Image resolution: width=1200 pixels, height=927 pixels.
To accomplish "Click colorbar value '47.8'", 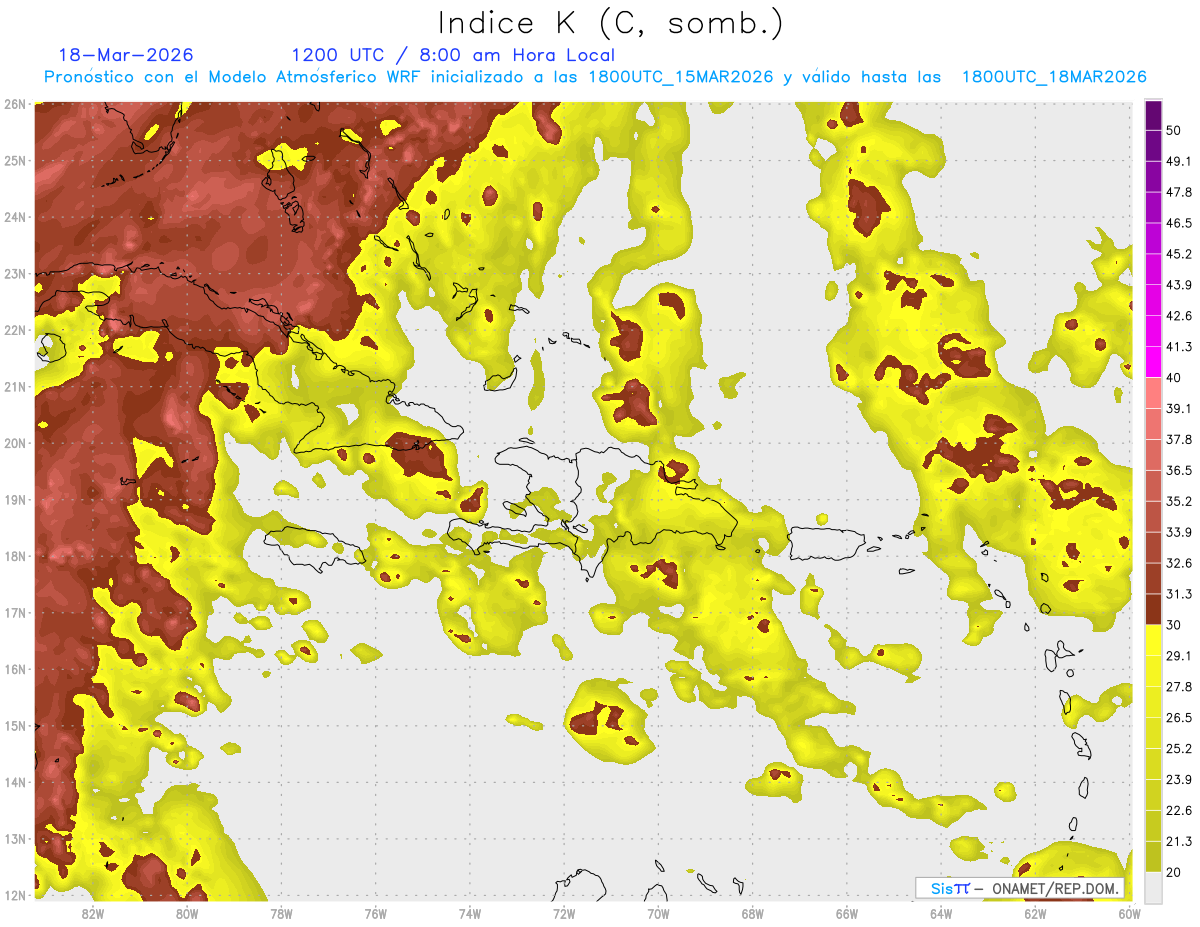I will click(x=1179, y=192).
